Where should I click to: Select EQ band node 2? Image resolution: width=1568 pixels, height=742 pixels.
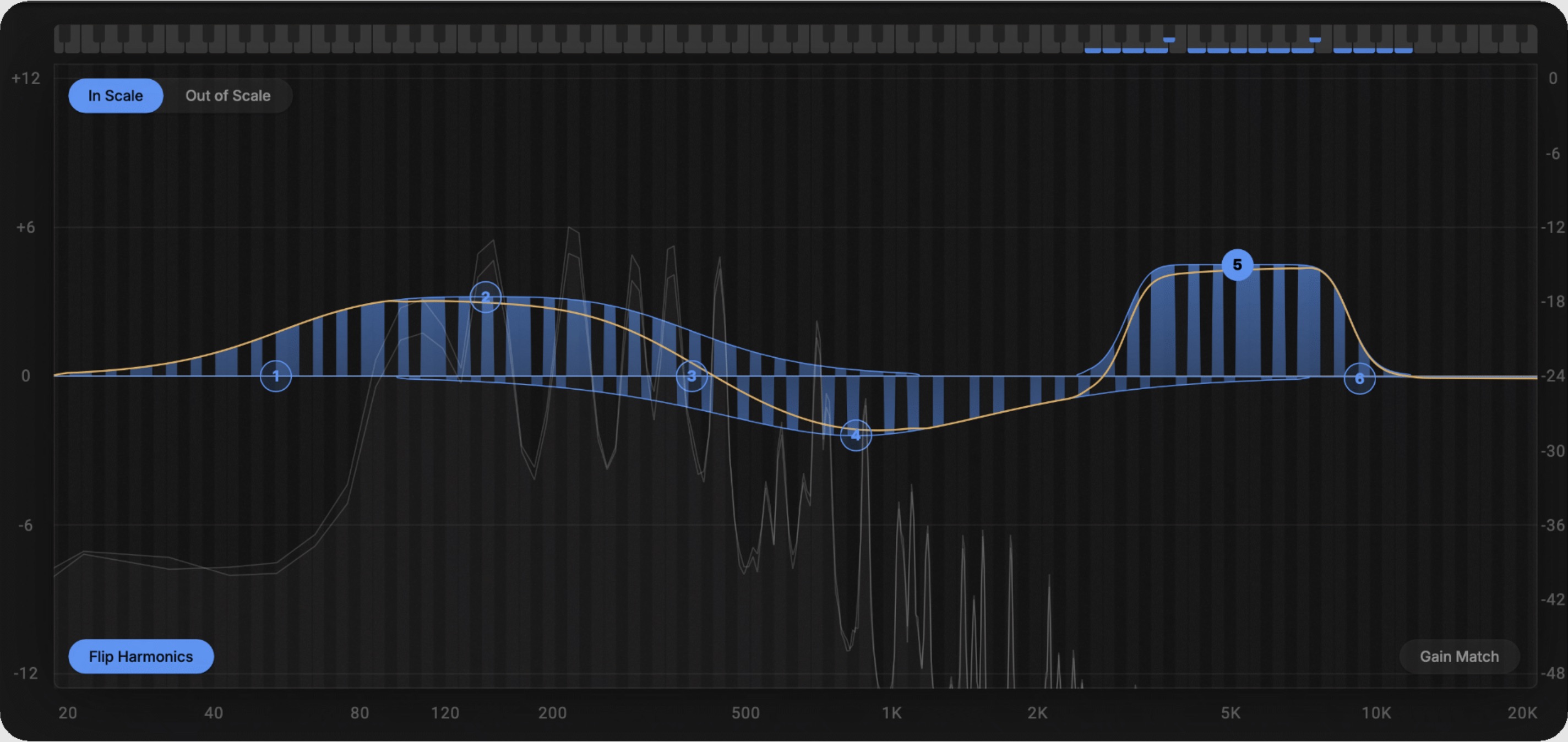[x=485, y=297]
